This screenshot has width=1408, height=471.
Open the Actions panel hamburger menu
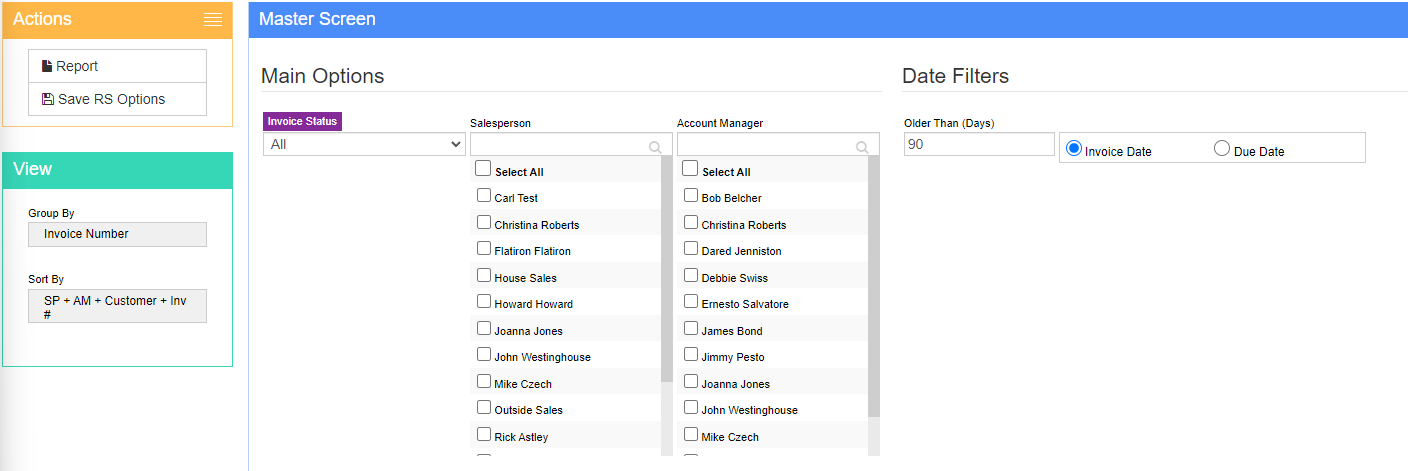(212, 19)
